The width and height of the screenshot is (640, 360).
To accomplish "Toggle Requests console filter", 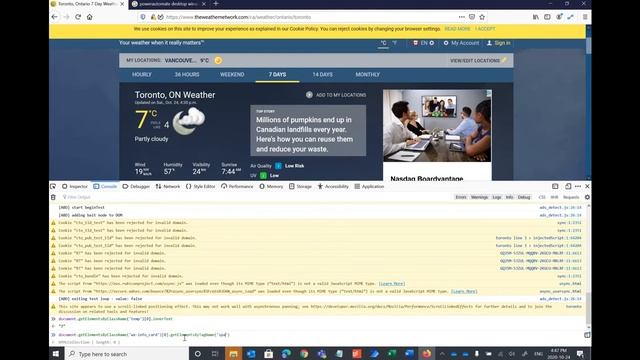I will click(571, 197).
